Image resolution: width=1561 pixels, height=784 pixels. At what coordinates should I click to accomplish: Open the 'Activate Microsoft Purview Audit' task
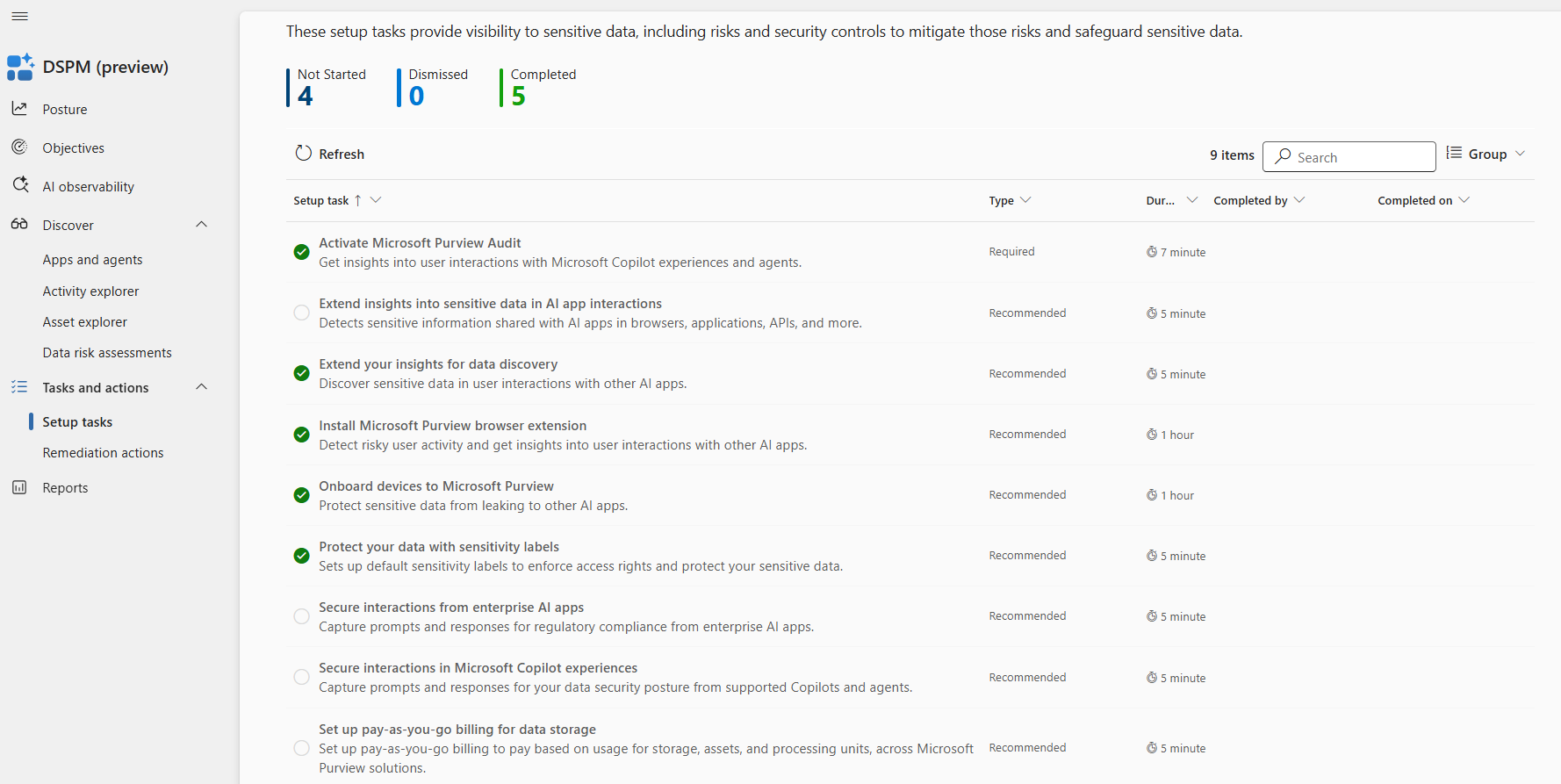click(x=420, y=243)
